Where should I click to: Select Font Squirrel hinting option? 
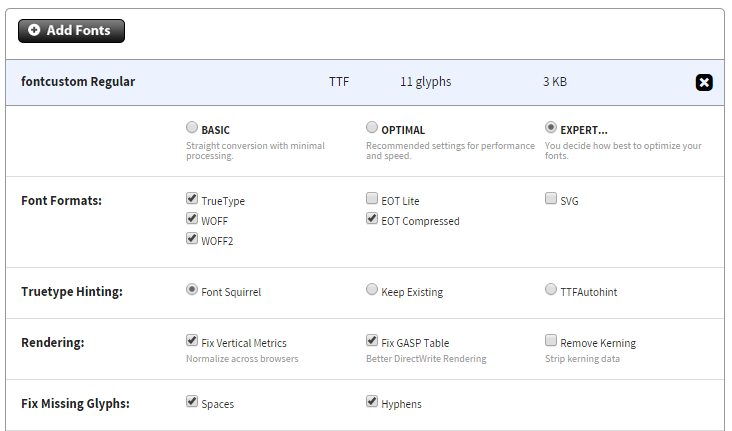pyautogui.click(x=192, y=290)
